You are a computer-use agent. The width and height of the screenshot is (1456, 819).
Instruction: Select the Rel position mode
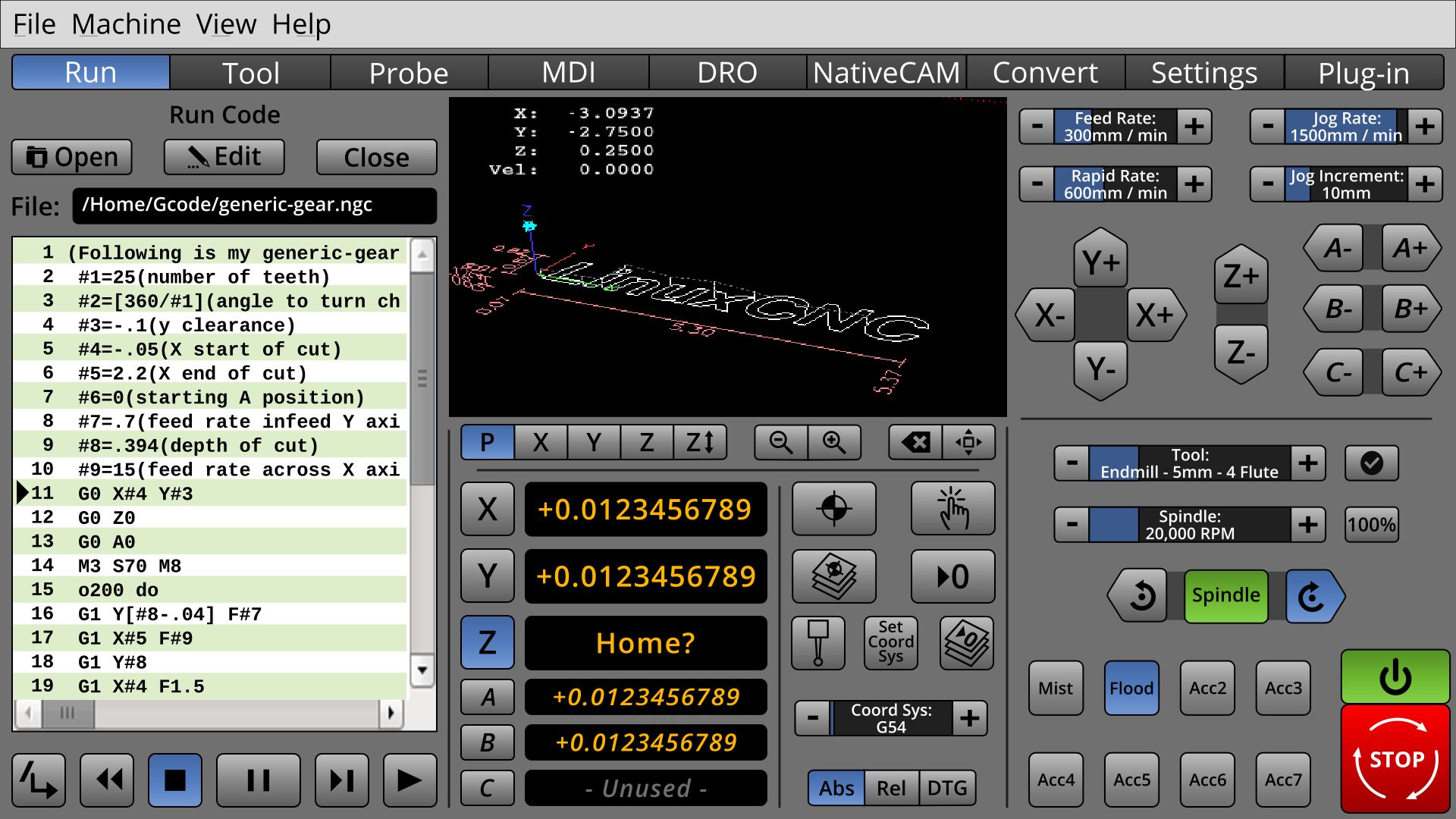(891, 788)
